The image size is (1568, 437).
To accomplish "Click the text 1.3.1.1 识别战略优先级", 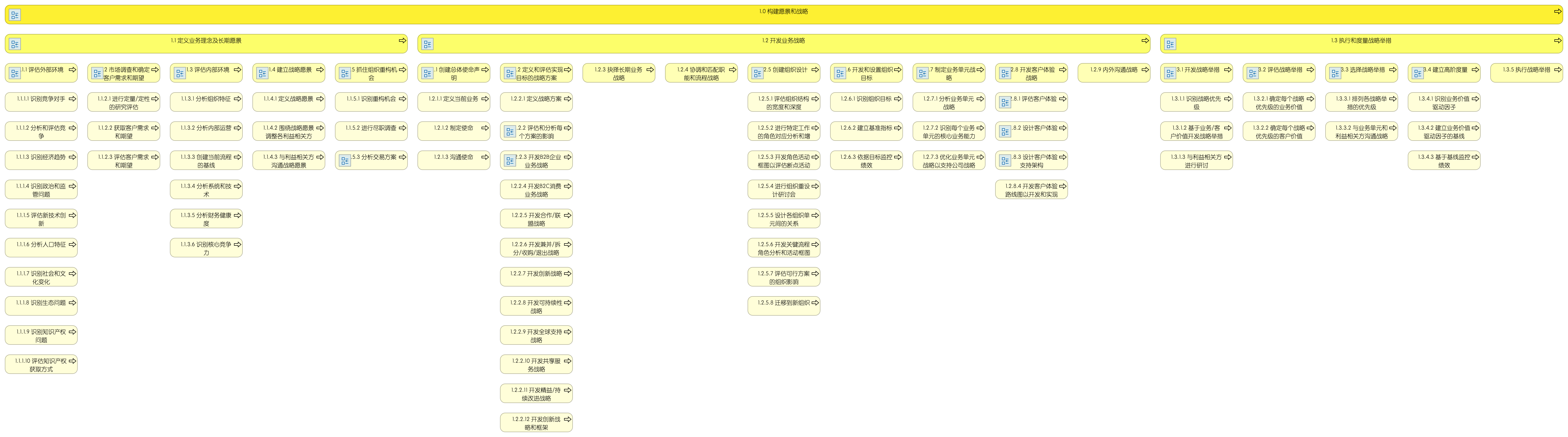I will pyautogui.click(x=1196, y=103).
